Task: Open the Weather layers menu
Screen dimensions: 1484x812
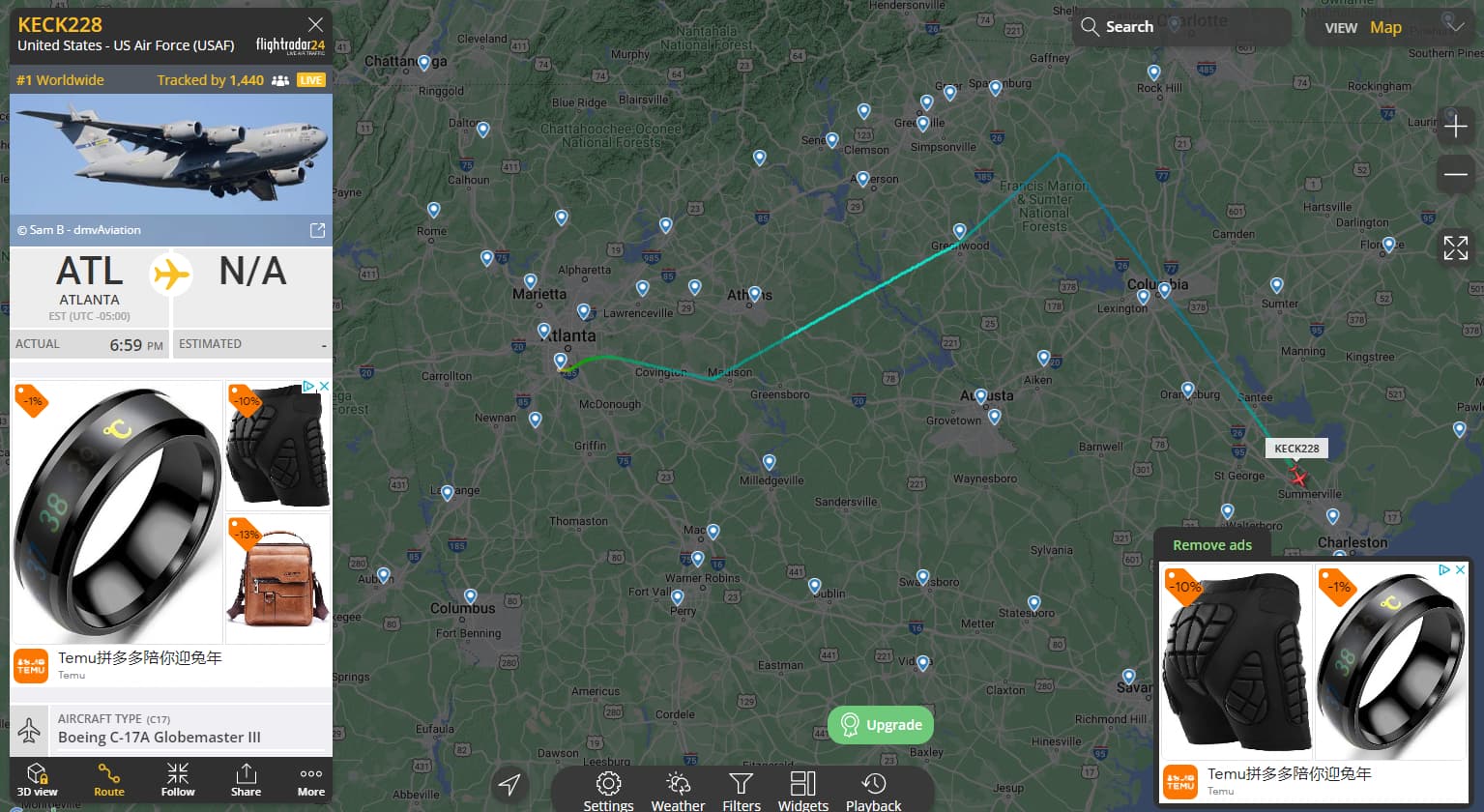Action: click(x=678, y=791)
